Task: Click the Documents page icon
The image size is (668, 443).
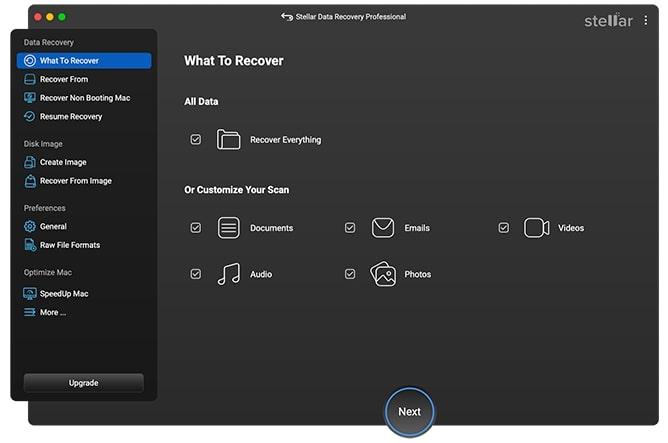Action: point(229,228)
